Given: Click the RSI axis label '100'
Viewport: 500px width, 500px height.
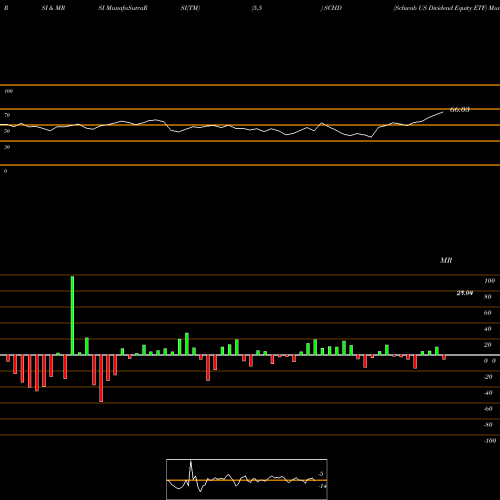Looking at the screenshot, I should coord(8,91).
